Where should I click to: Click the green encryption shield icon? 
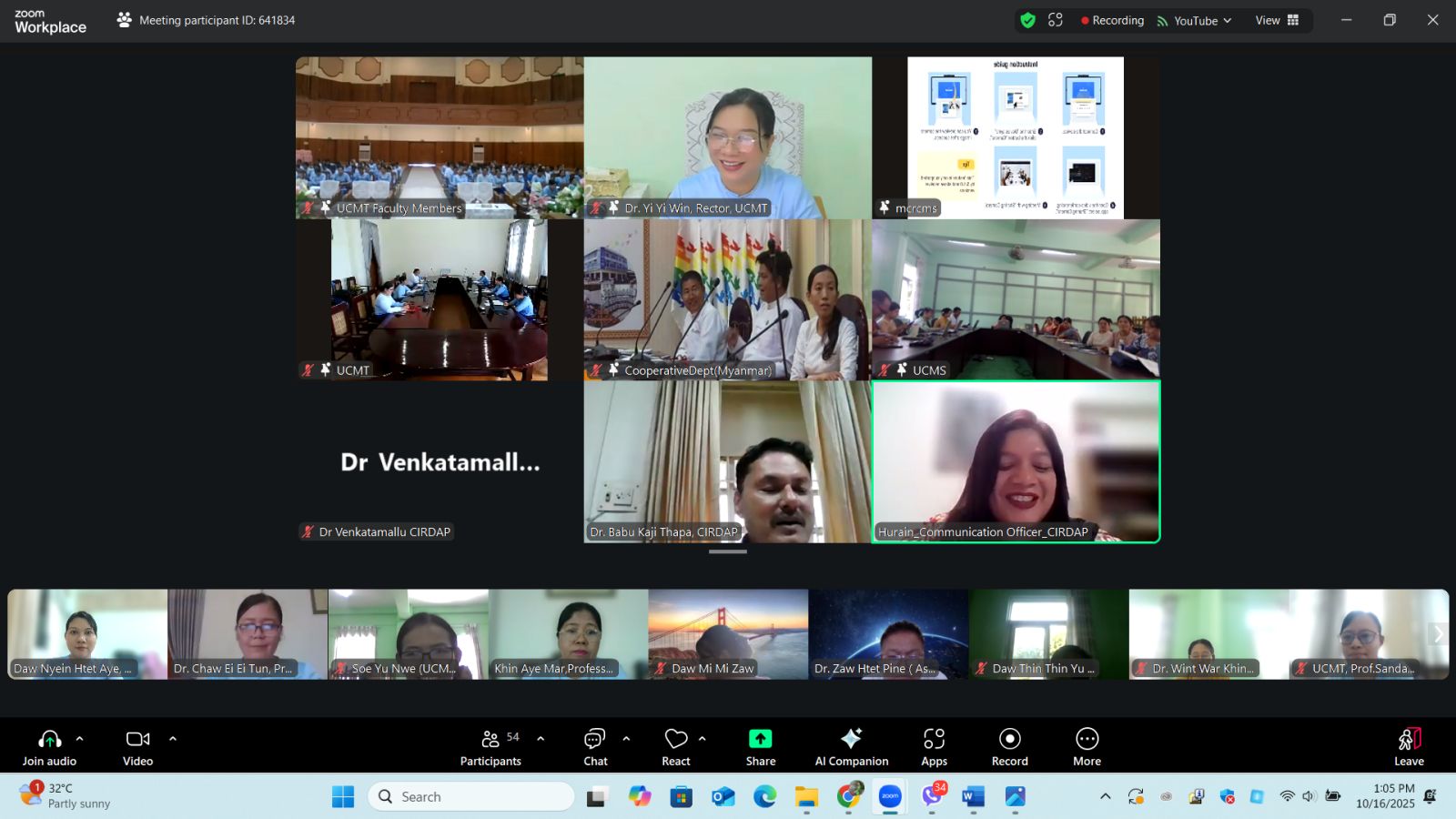(1028, 20)
